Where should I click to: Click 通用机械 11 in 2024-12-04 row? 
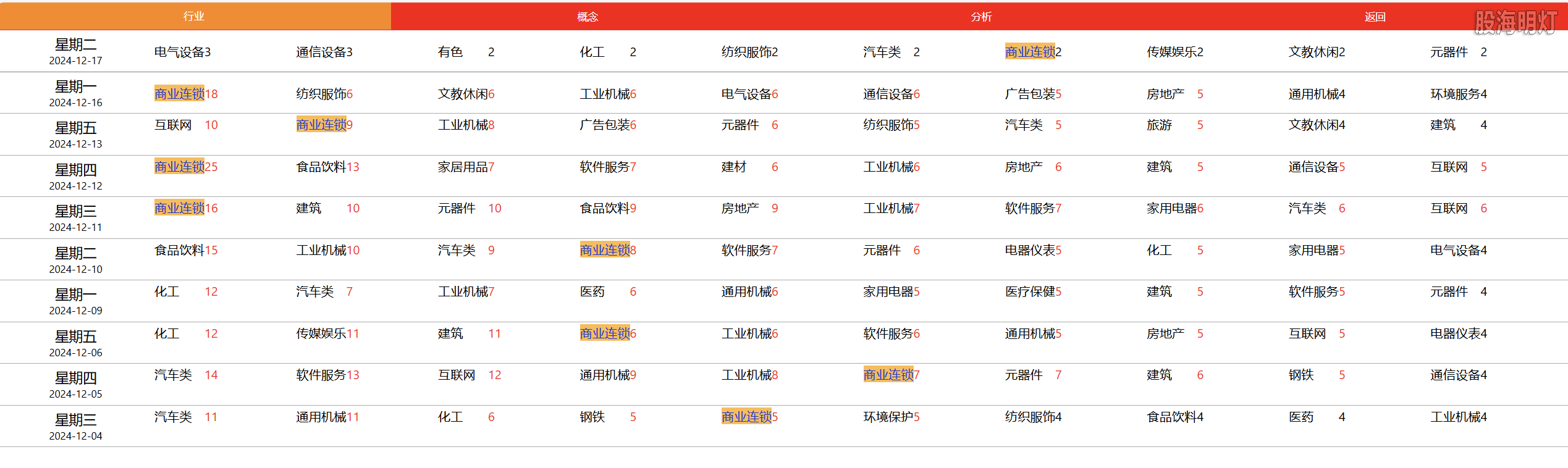(x=327, y=417)
